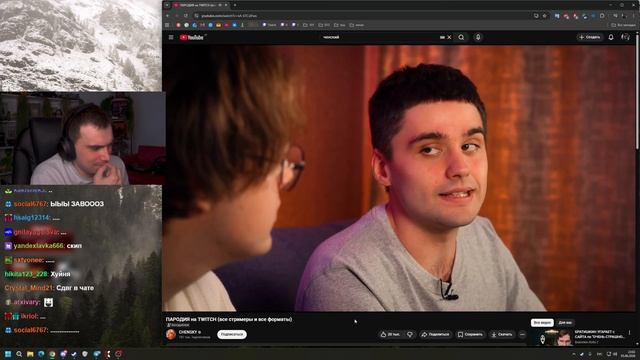Run search with the magnifier button
This screenshot has width=640, height=360.
click(x=461, y=37)
